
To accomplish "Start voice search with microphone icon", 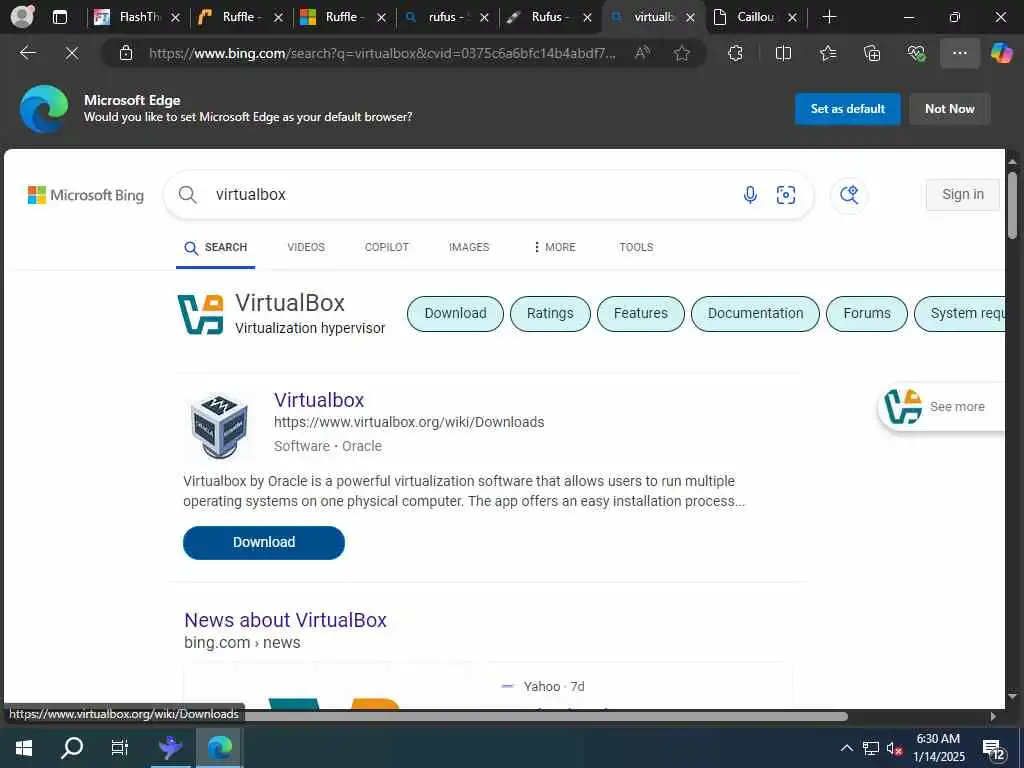I will tap(750, 195).
